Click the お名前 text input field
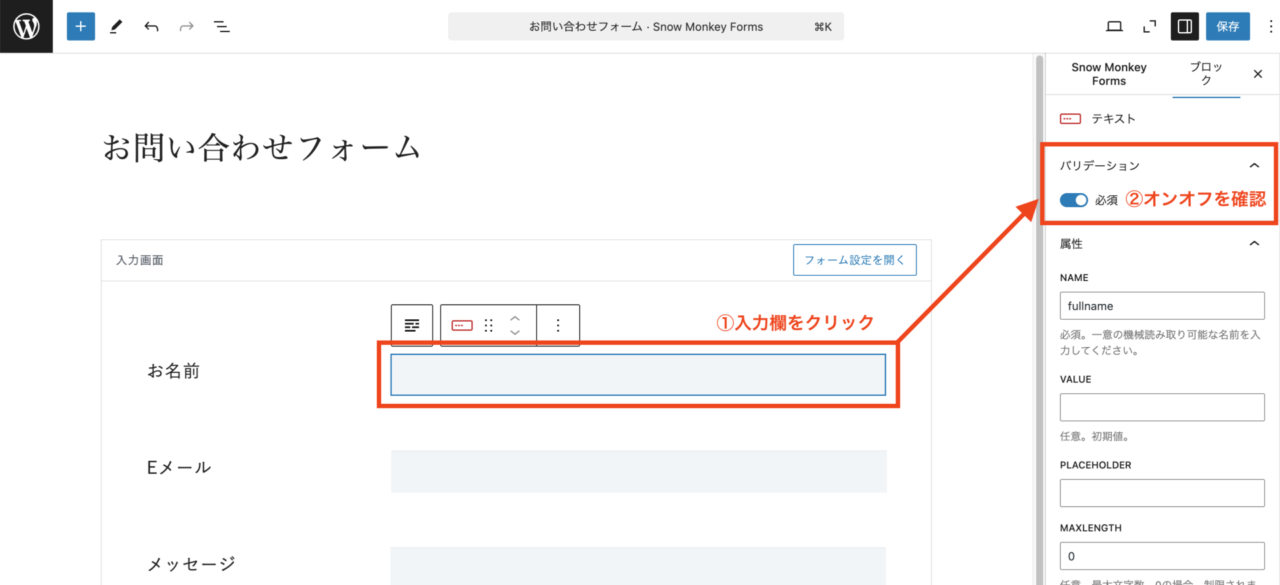The height and width of the screenshot is (585, 1280). point(638,375)
